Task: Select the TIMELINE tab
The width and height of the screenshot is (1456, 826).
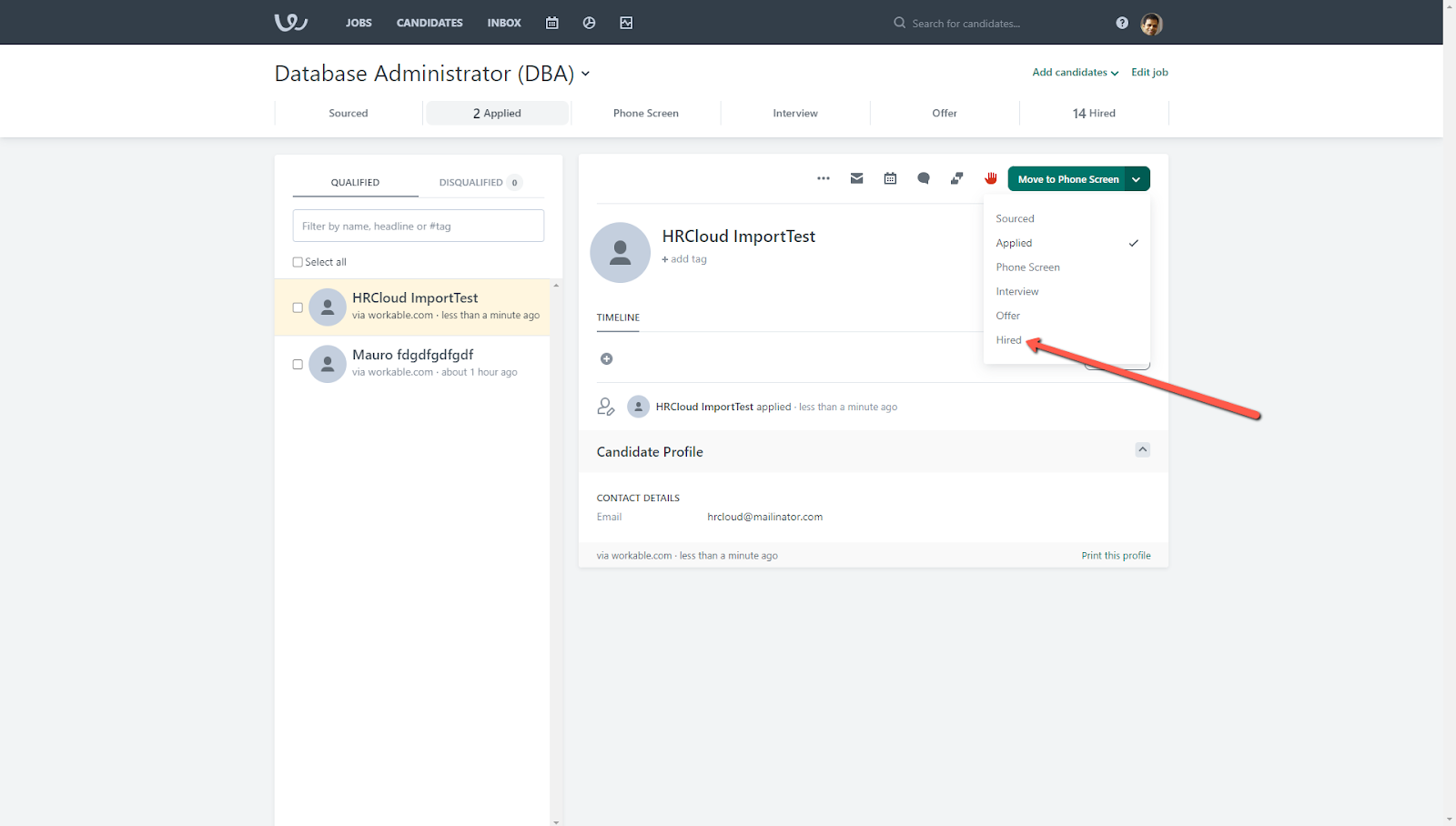Action: [618, 317]
